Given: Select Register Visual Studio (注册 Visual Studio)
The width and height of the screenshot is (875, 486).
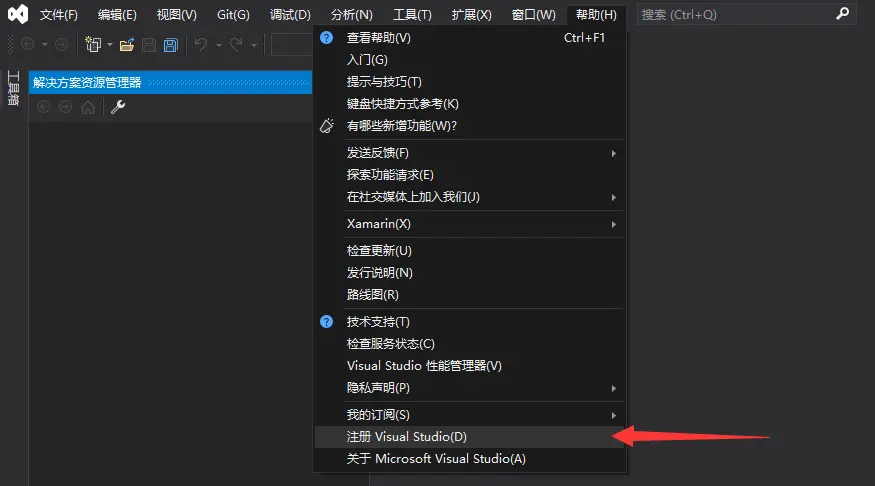Looking at the screenshot, I should pyautogui.click(x=407, y=437).
